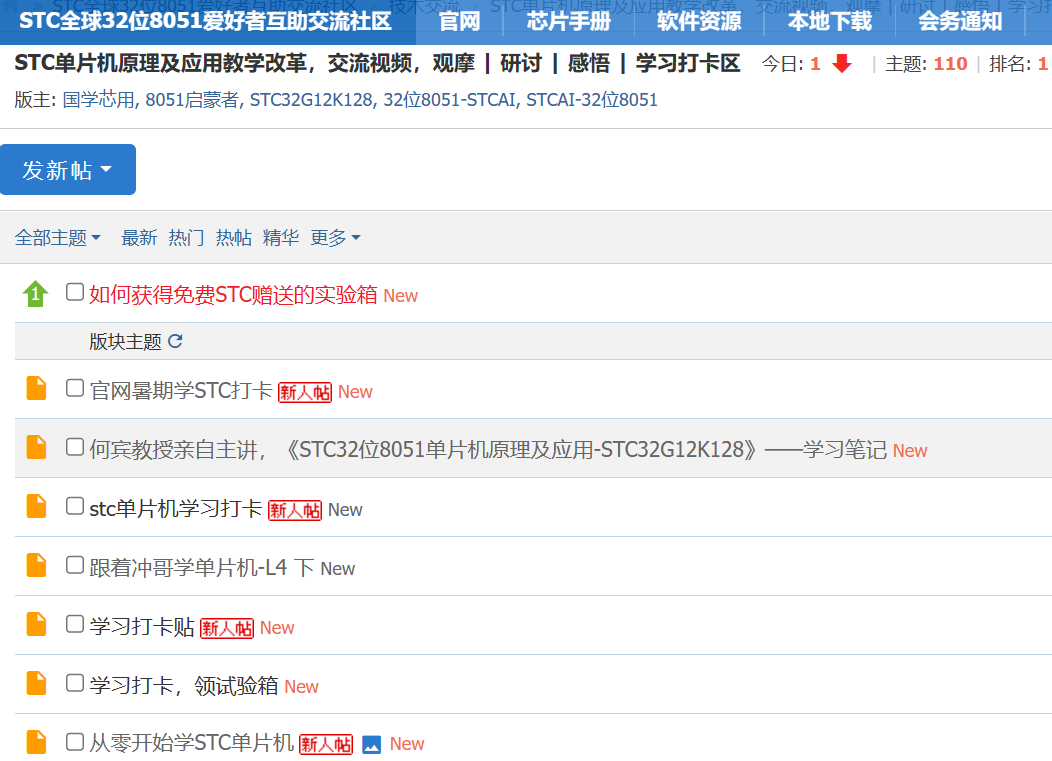Open thread 跟着冲哥学单片机-L4 下
This screenshot has width=1052, height=761.
[x=201, y=568]
